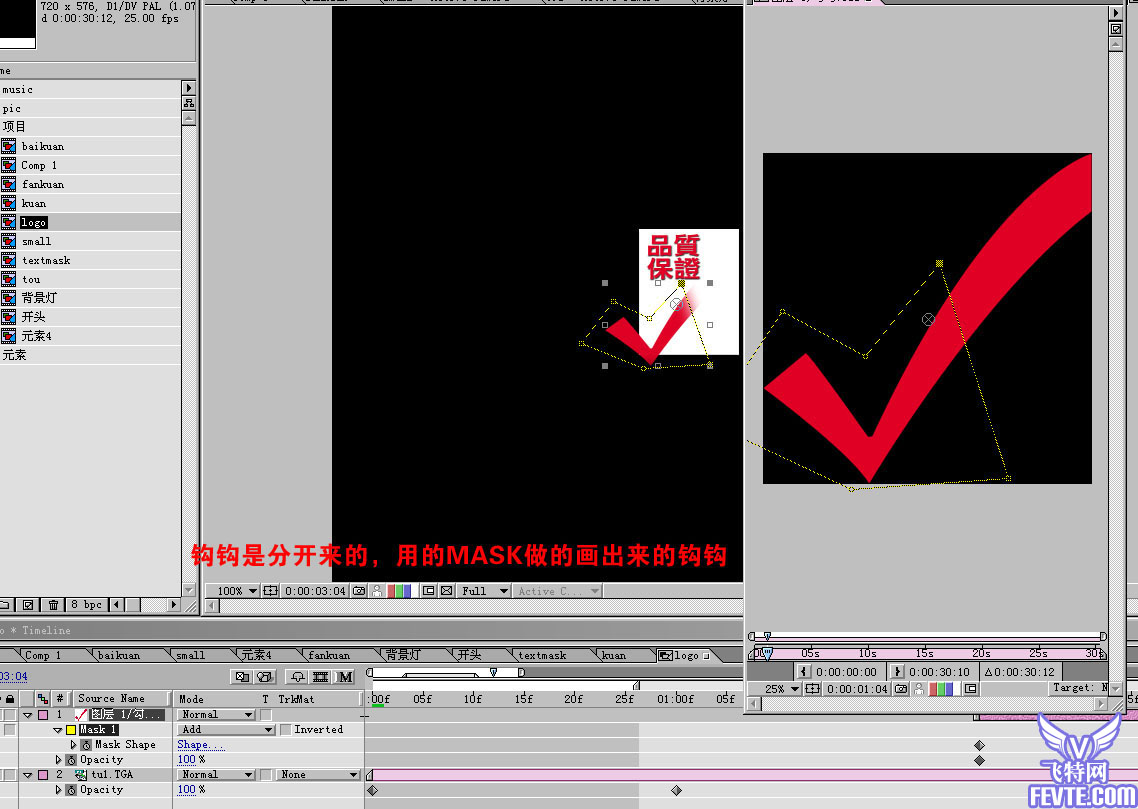
Task: Collapse the tu1.TGA layer twirl arrow
Action: coord(28,775)
